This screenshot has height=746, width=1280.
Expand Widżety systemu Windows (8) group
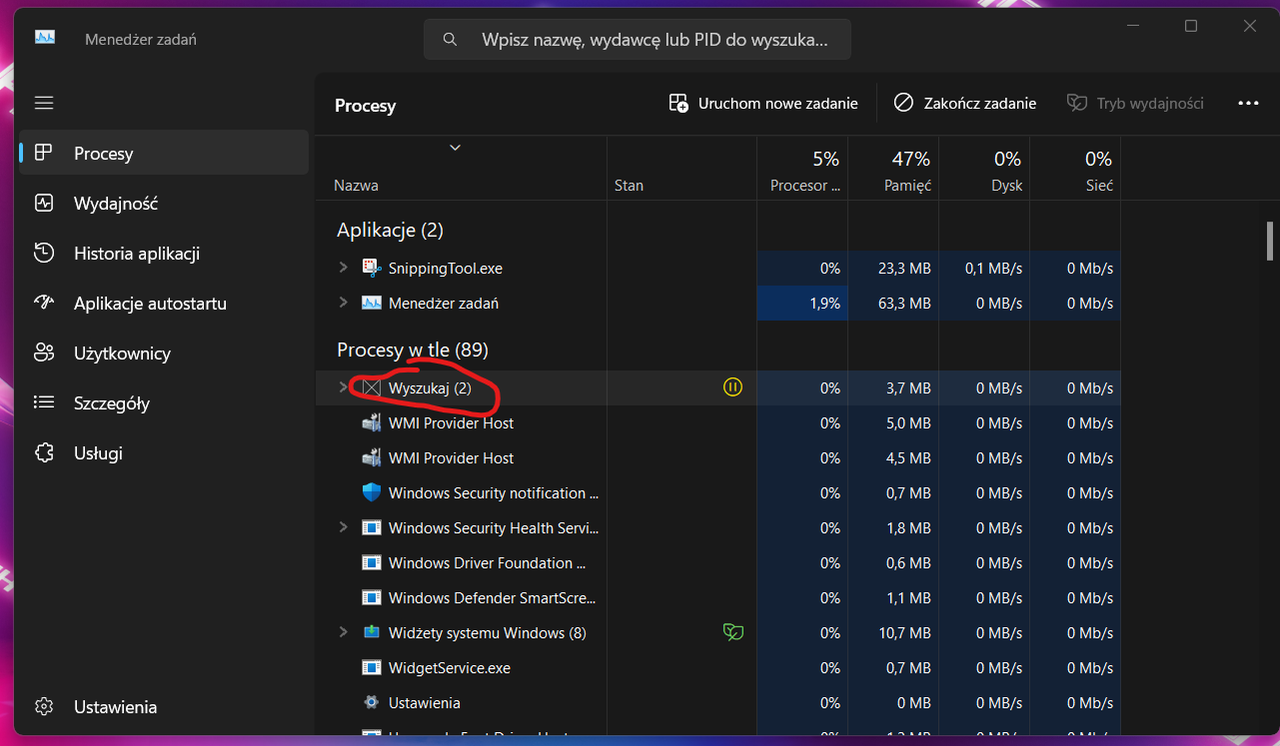(343, 633)
